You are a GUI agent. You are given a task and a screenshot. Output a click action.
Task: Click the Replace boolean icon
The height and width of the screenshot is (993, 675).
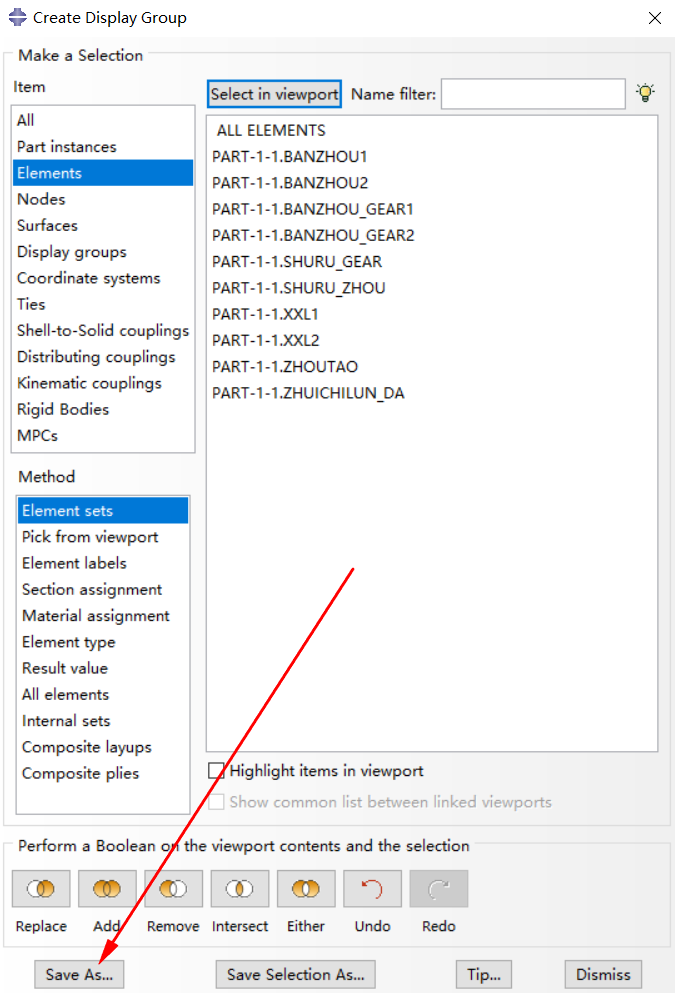[x=41, y=889]
